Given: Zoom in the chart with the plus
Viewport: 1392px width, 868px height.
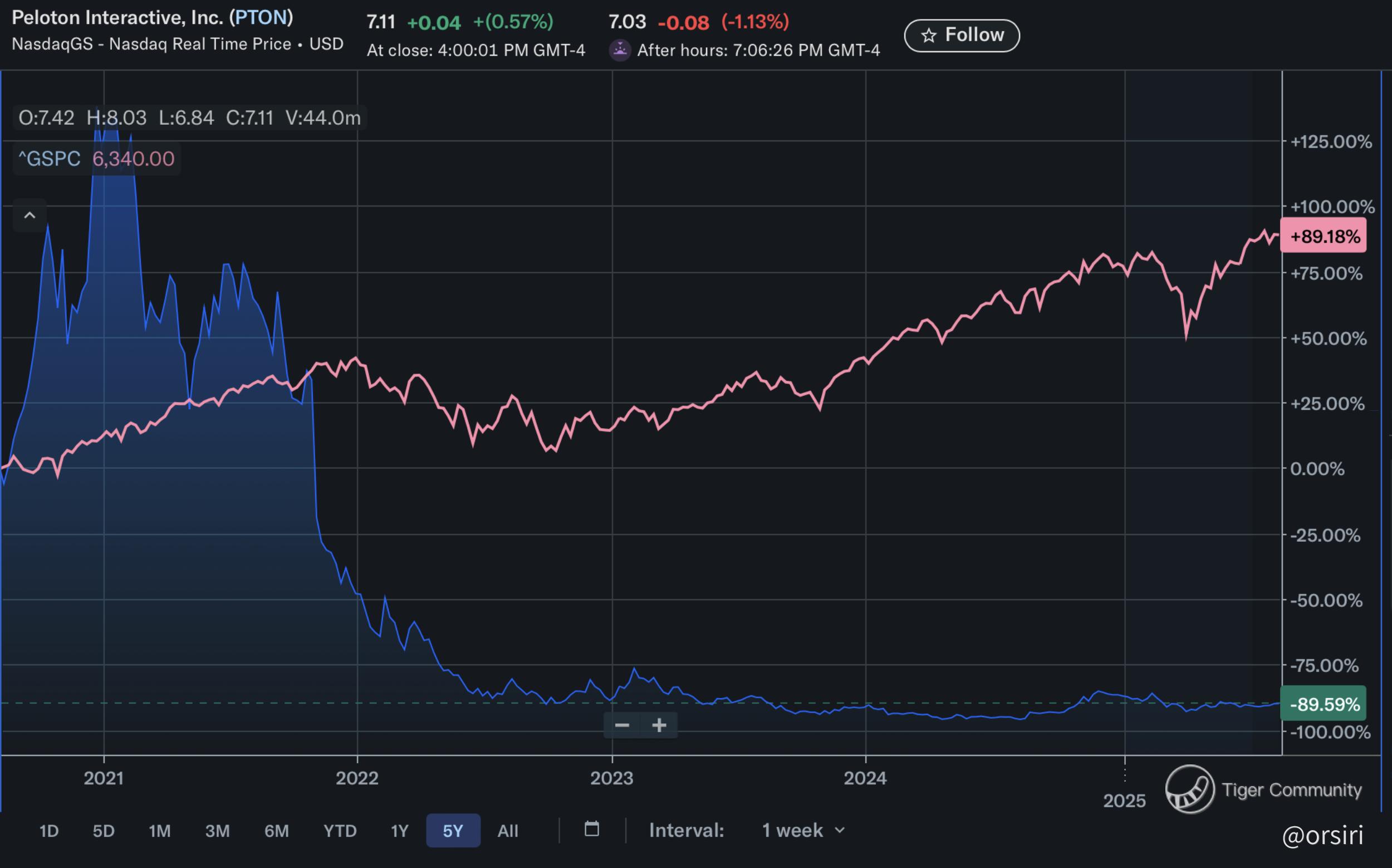Looking at the screenshot, I should pos(659,725).
